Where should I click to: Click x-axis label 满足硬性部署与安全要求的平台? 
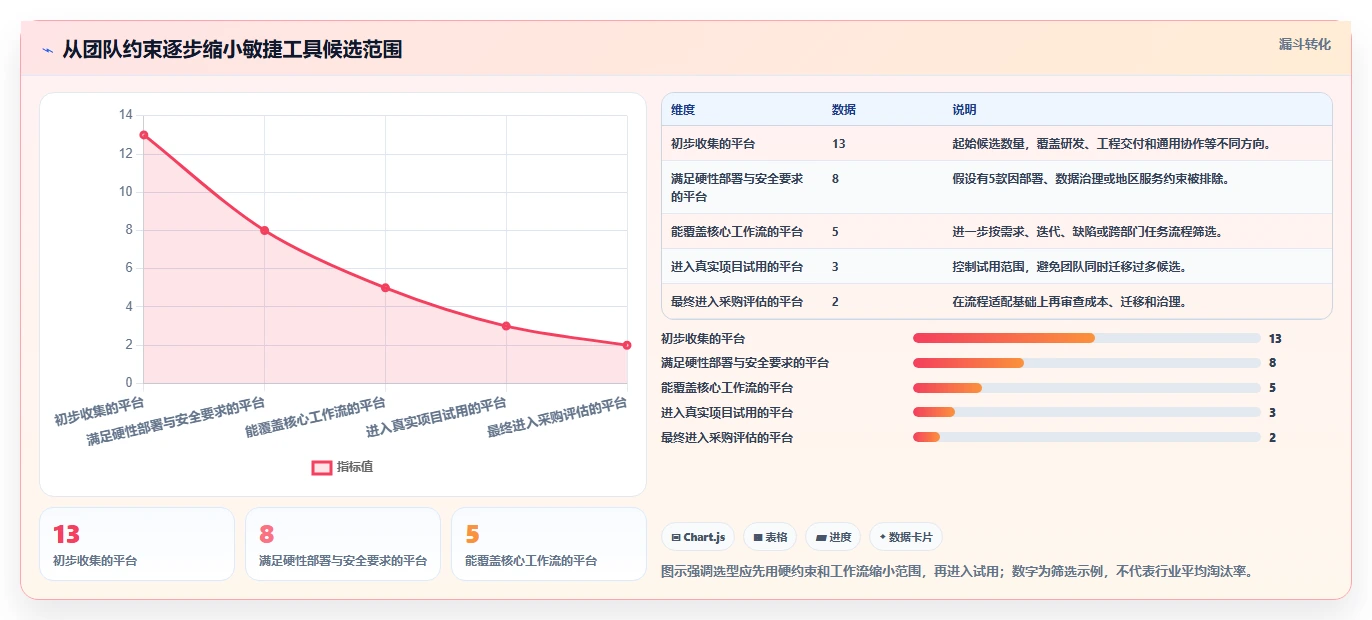click(176, 422)
